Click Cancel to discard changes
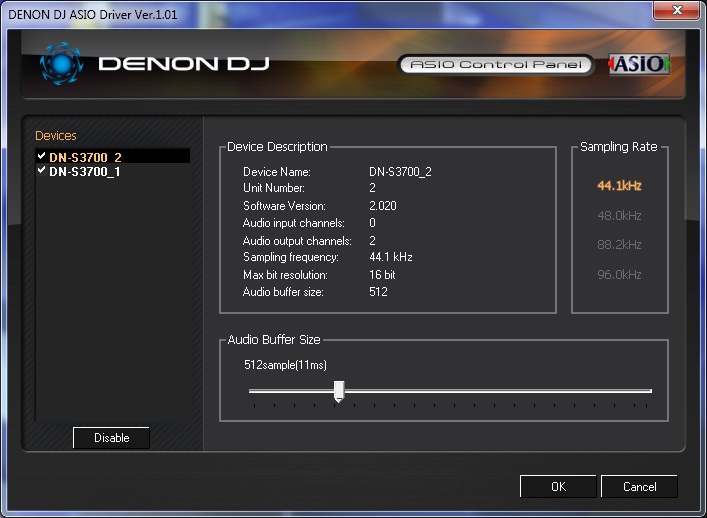 pos(639,487)
